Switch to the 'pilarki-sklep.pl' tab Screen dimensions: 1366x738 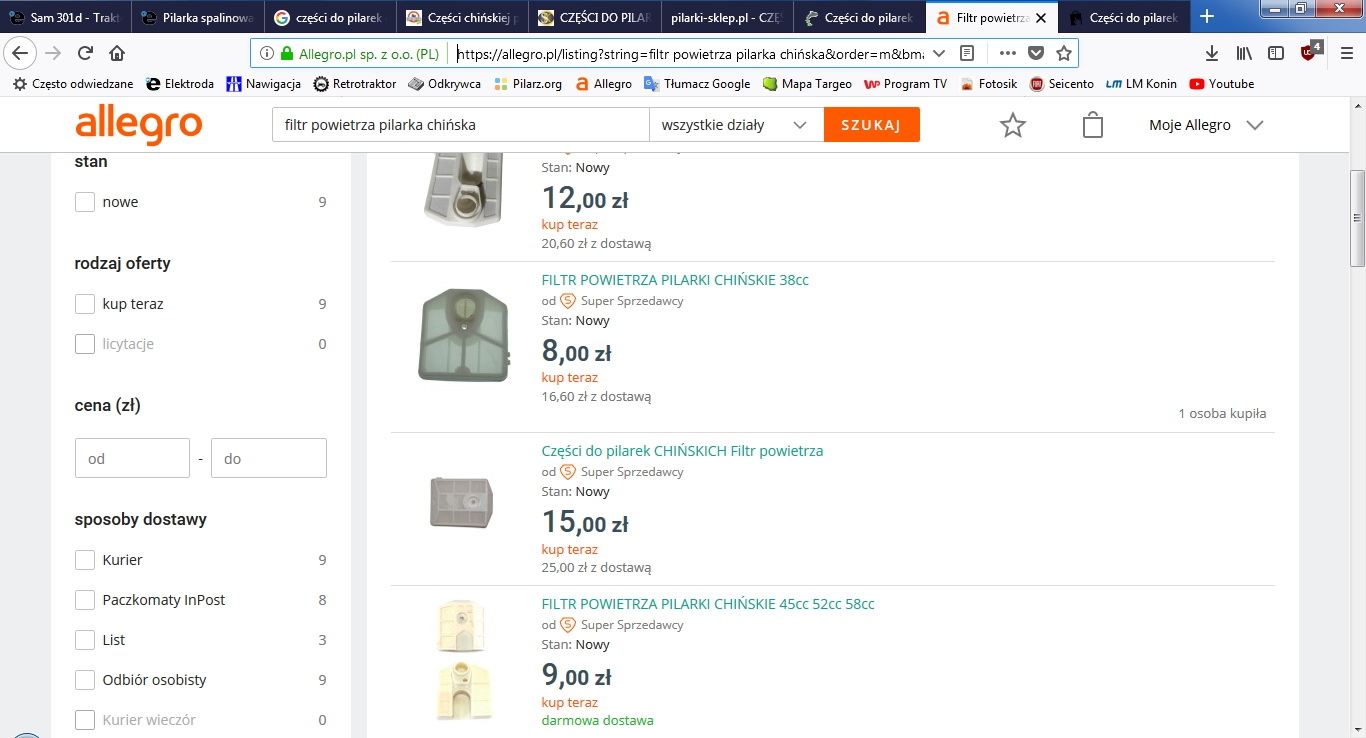click(726, 18)
